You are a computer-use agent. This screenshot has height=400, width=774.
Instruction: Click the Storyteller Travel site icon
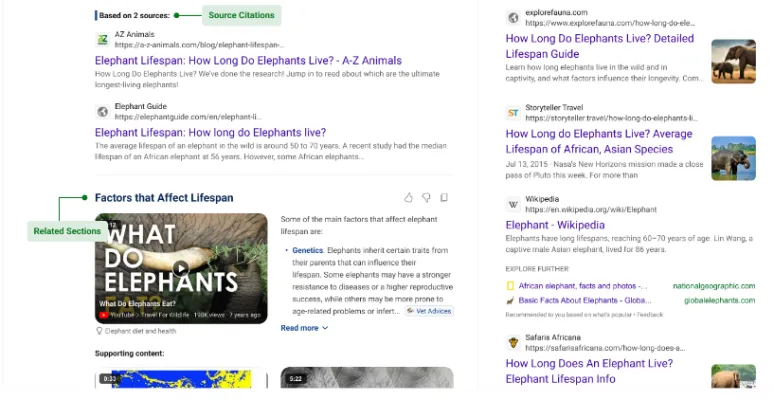coord(513,112)
